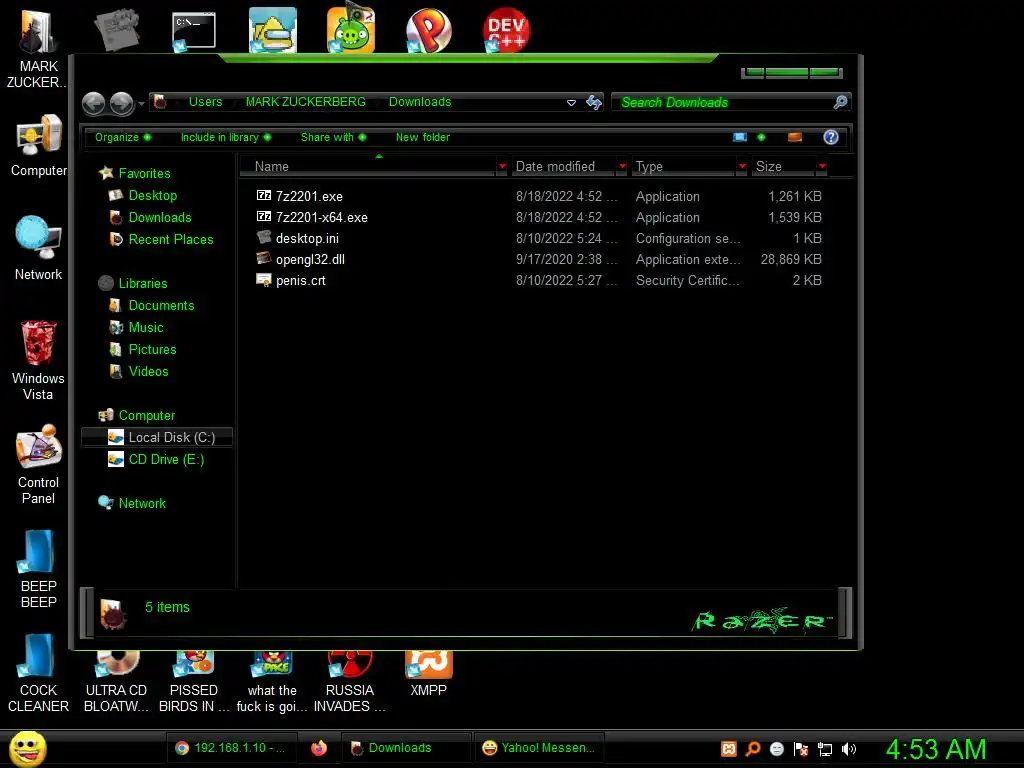
Task: Open the Organize menu
Action: (x=123, y=137)
